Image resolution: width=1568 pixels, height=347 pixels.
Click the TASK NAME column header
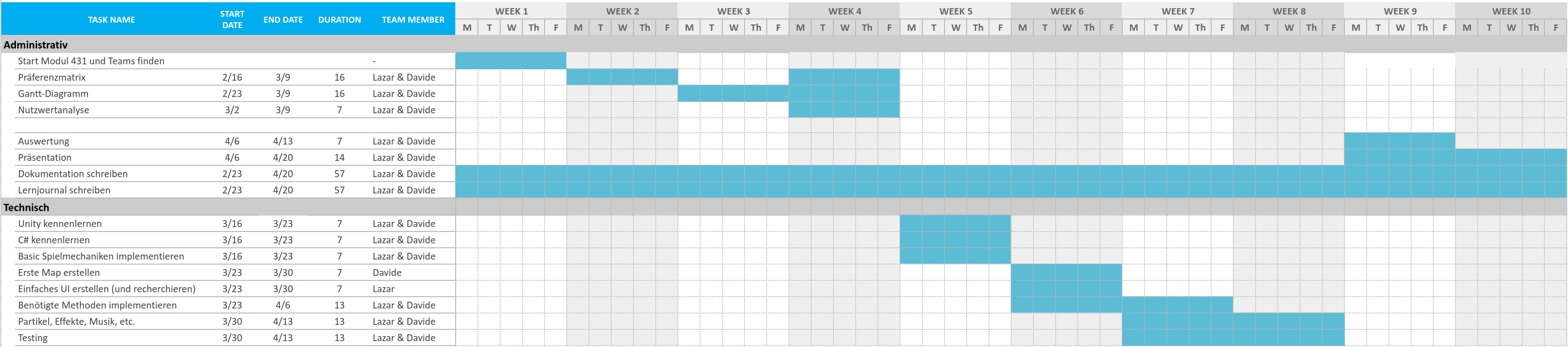(112, 19)
